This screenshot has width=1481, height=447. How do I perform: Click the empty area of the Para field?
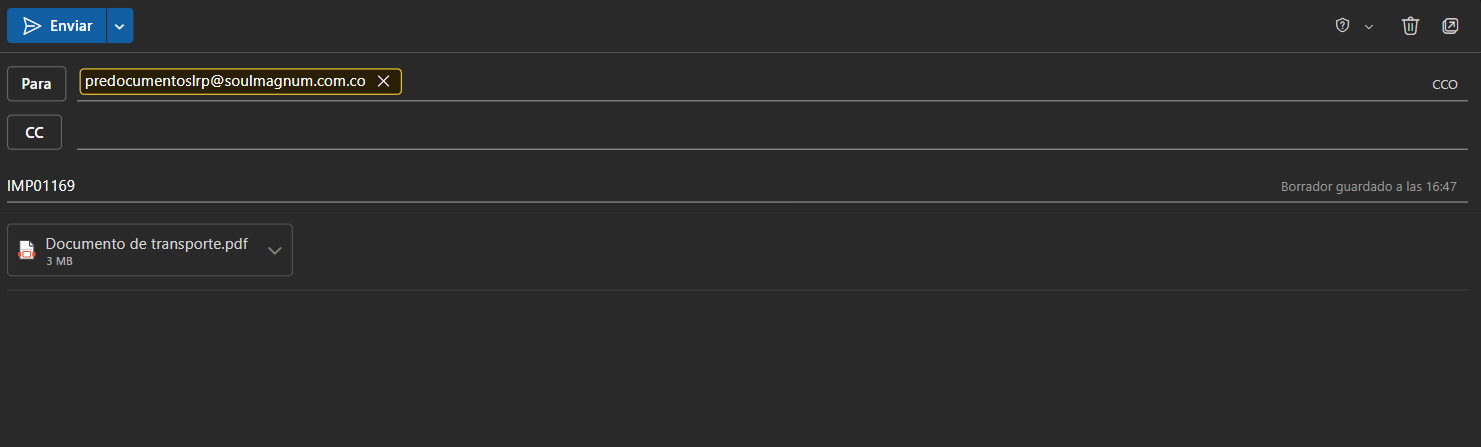(x=900, y=82)
